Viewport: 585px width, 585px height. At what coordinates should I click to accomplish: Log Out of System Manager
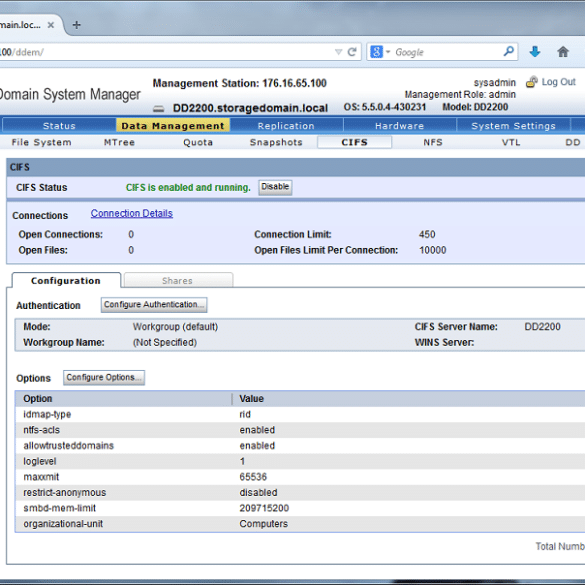point(559,82)
